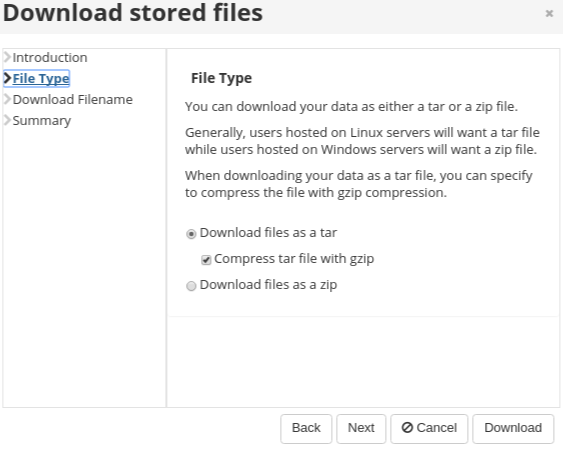Open the Introduction wizard step
563x449 pixels.
click(50, 57)
